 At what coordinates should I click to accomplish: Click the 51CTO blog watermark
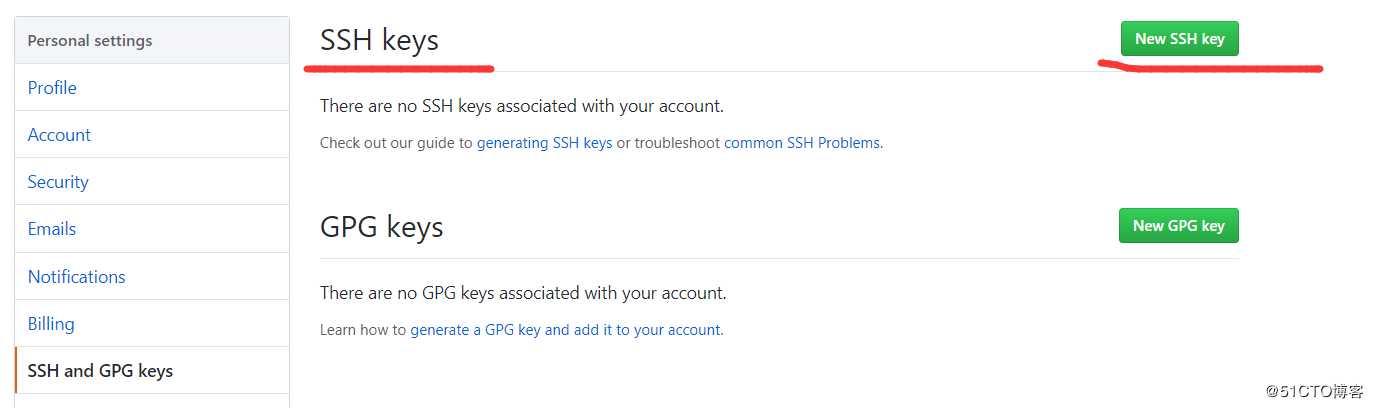pos(1313,391)
